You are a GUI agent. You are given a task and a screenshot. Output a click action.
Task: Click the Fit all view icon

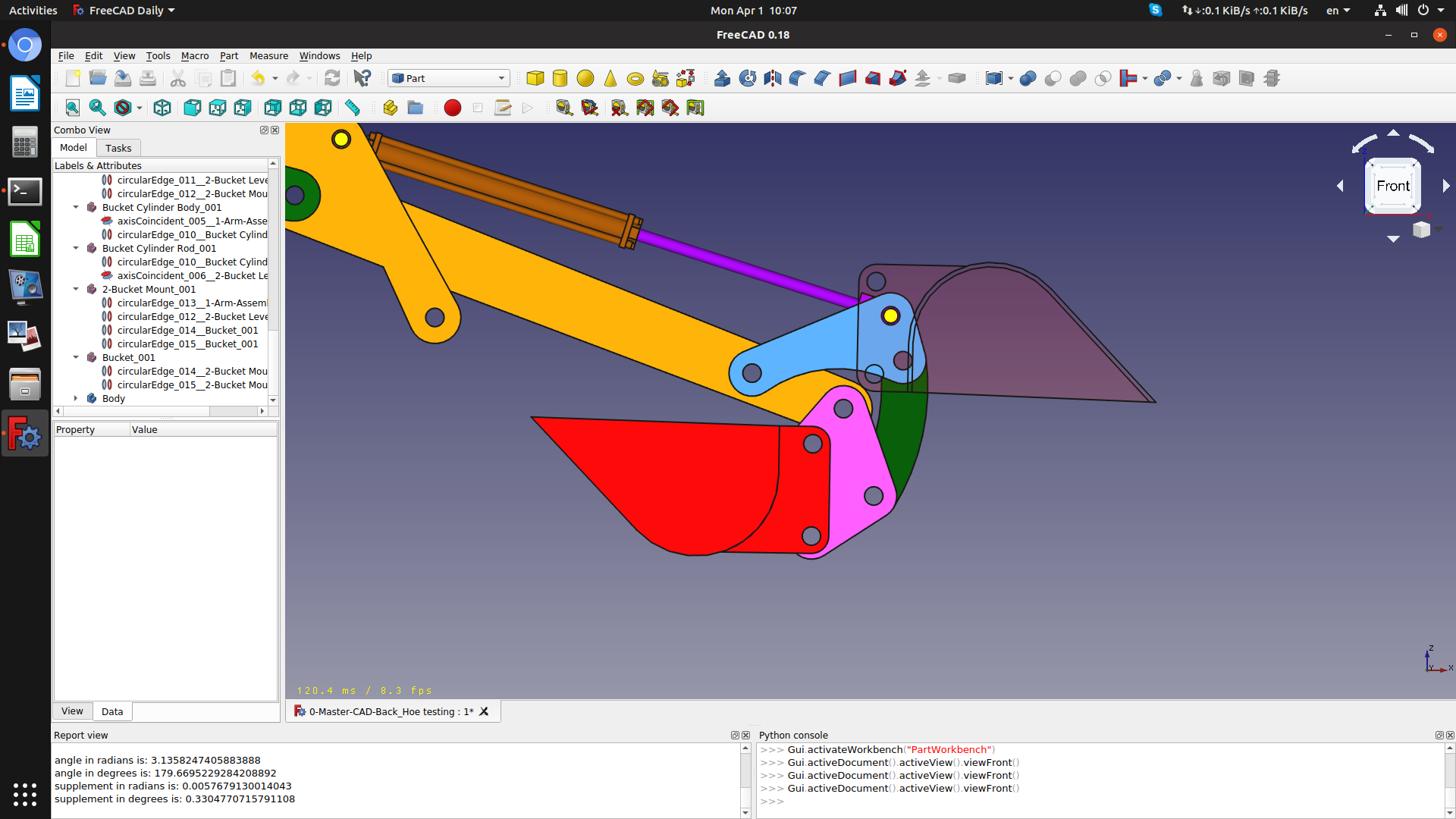73,108
